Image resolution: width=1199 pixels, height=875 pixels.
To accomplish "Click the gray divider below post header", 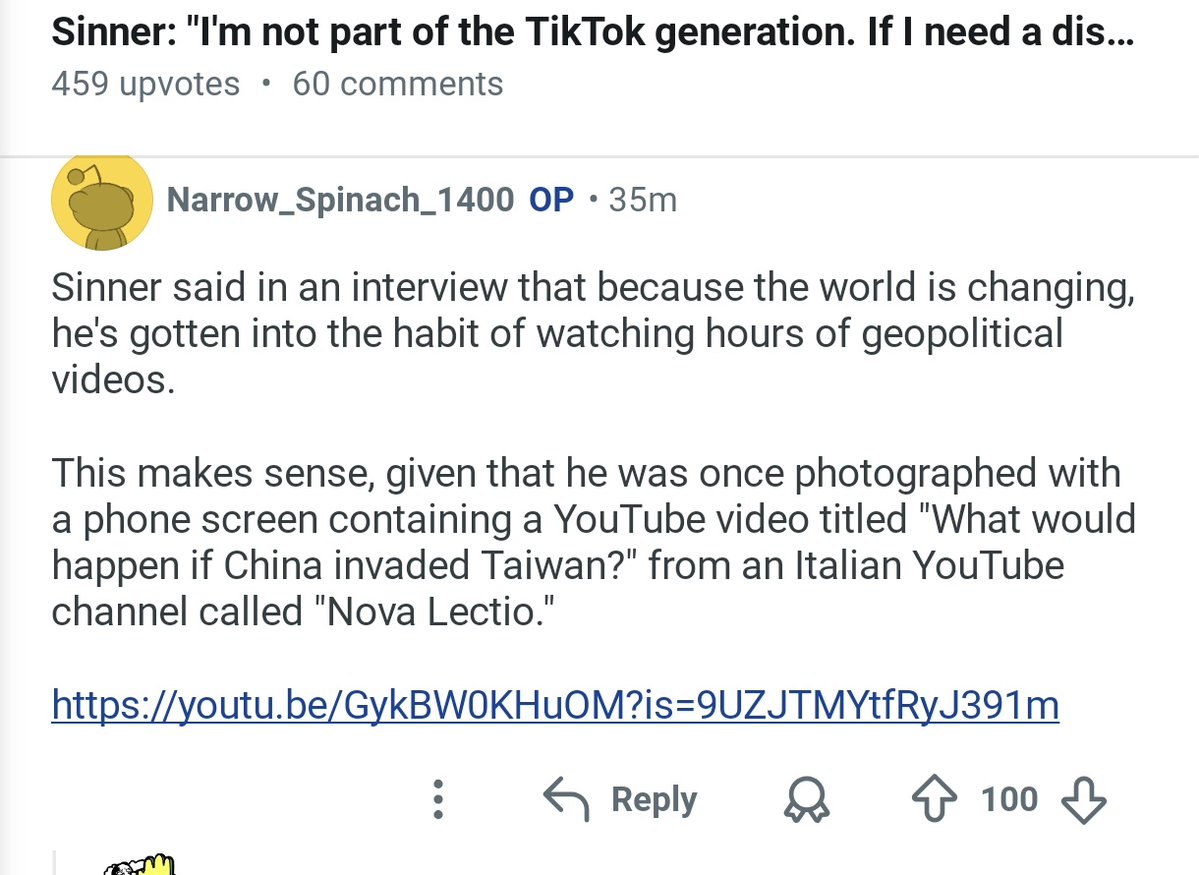I will [600, 154].
